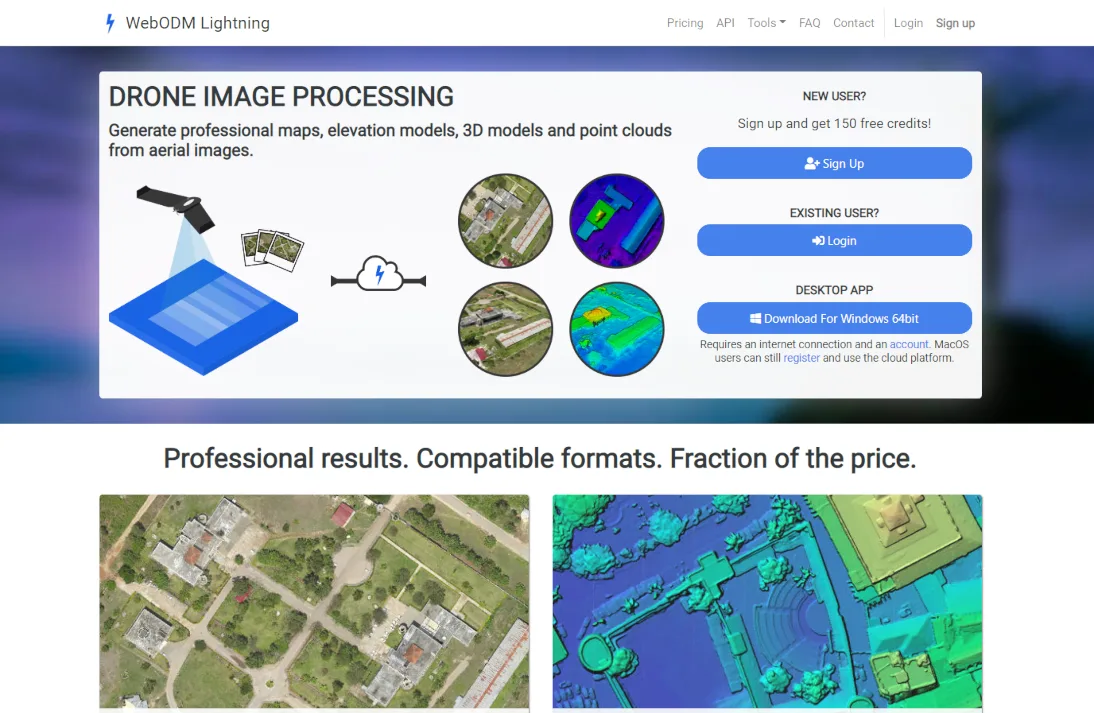Click 'Sign up and get 150 free credits!' text
Screen dimensions: 1094x713
[x=834, y=123]
